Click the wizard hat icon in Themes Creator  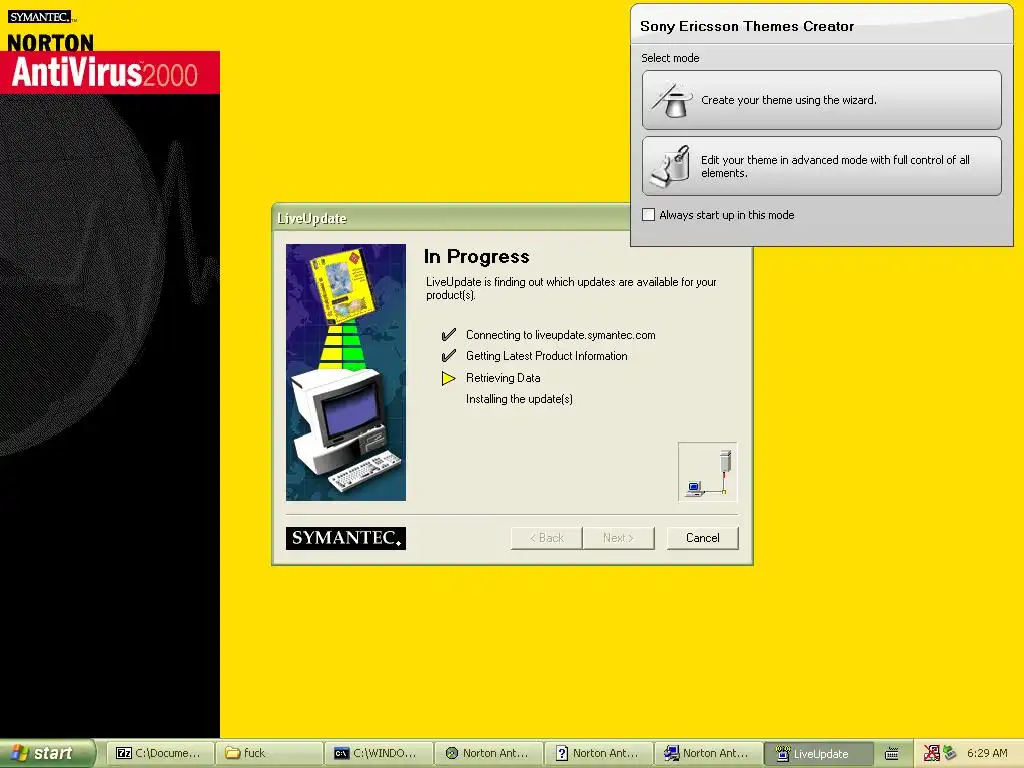pos(671,100)
